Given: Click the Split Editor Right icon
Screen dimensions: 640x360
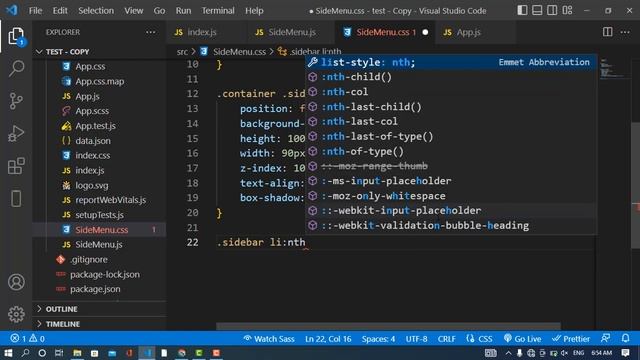Looking at the screenshot, I should [607, 32].
